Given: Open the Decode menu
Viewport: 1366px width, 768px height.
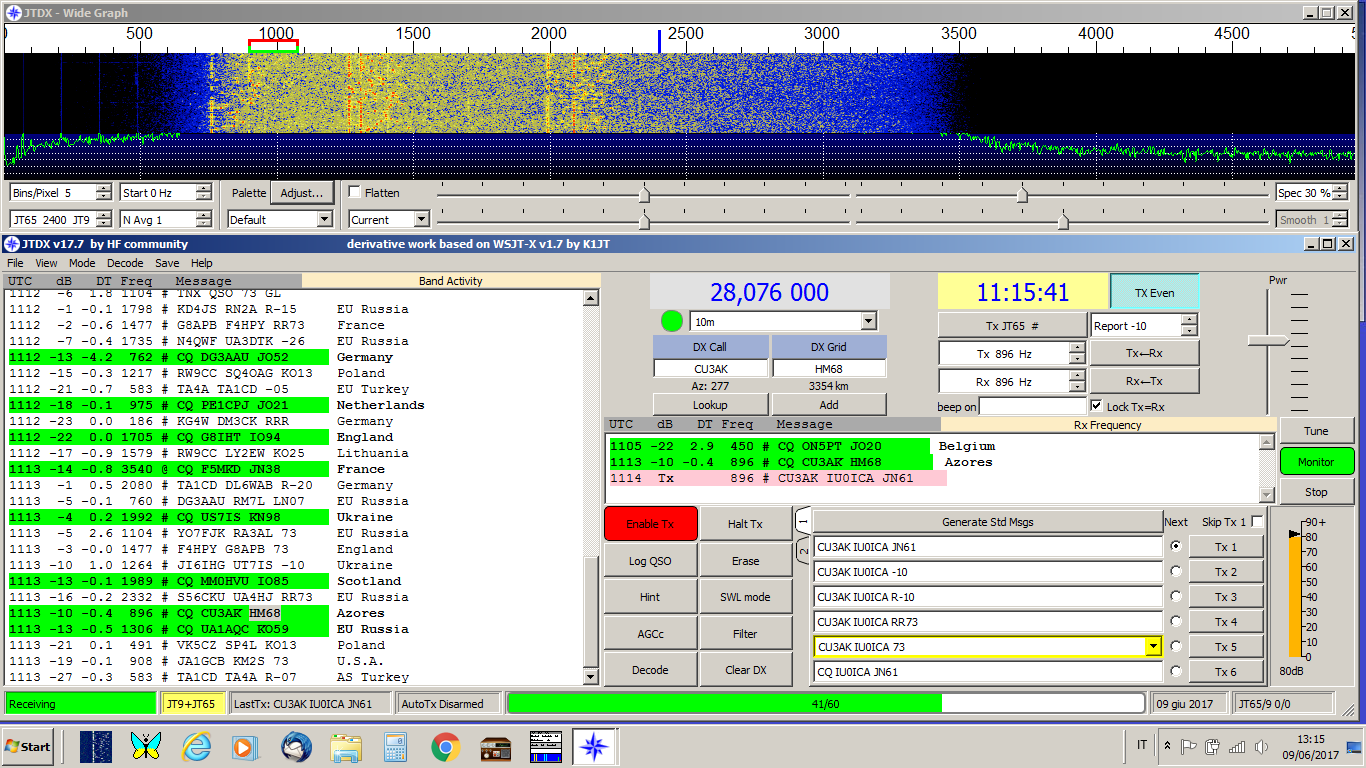Looking at the screenshot, I should point(124,263).
